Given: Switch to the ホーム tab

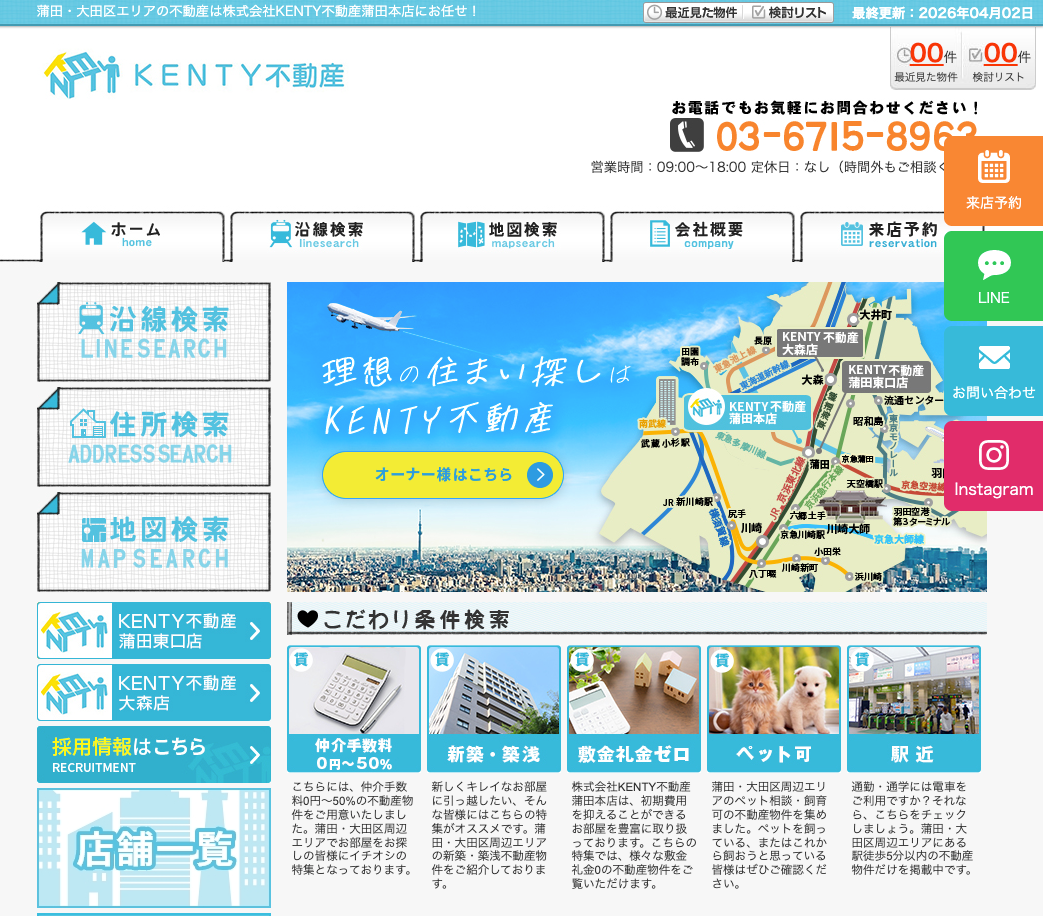Looking at the screenshot, I should tap(132, 237).
